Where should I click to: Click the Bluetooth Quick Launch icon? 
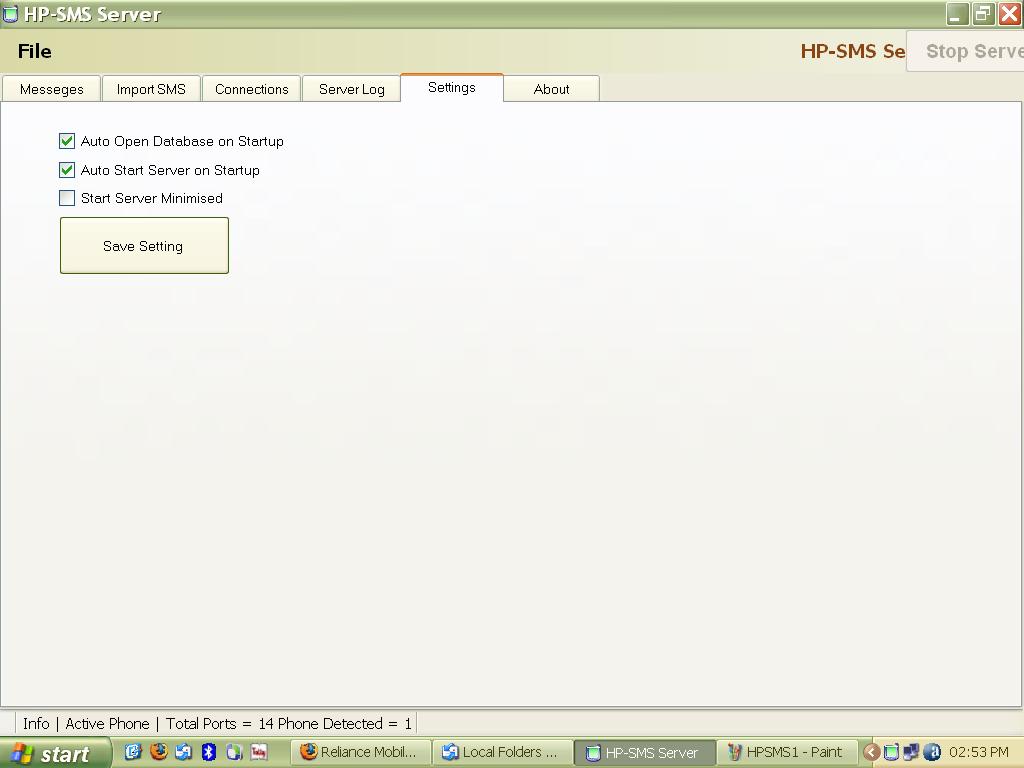pyautogui.click(x=209, y=752)
